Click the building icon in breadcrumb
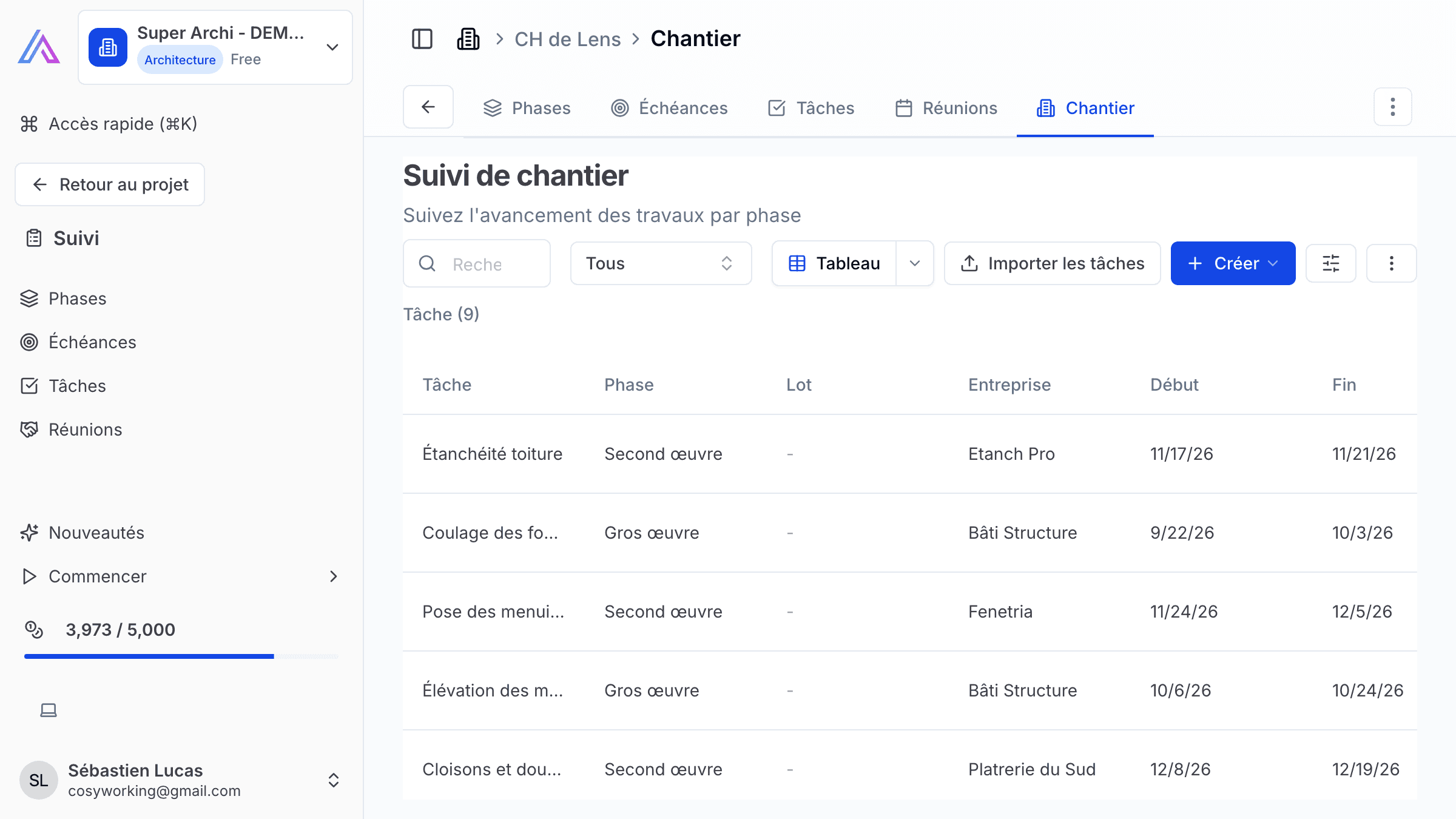This screenshot has width=1456, height=819. click(468, 39)
